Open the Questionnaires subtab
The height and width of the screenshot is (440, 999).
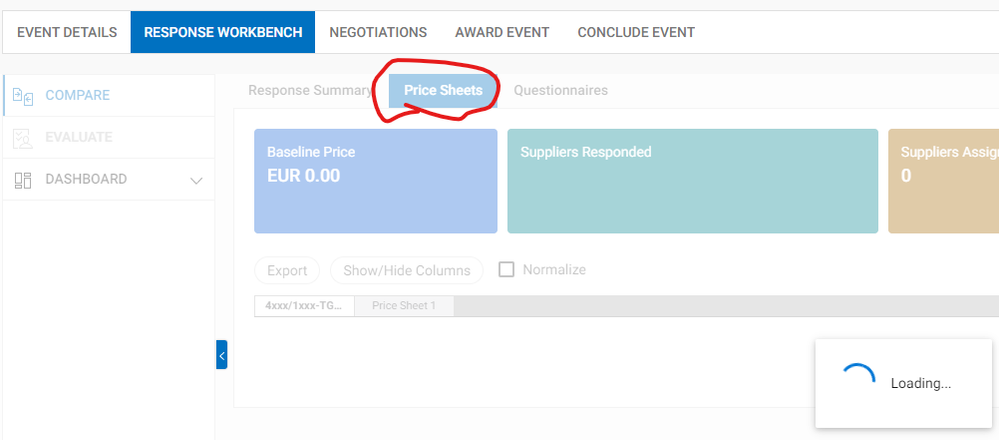[560, 90]
